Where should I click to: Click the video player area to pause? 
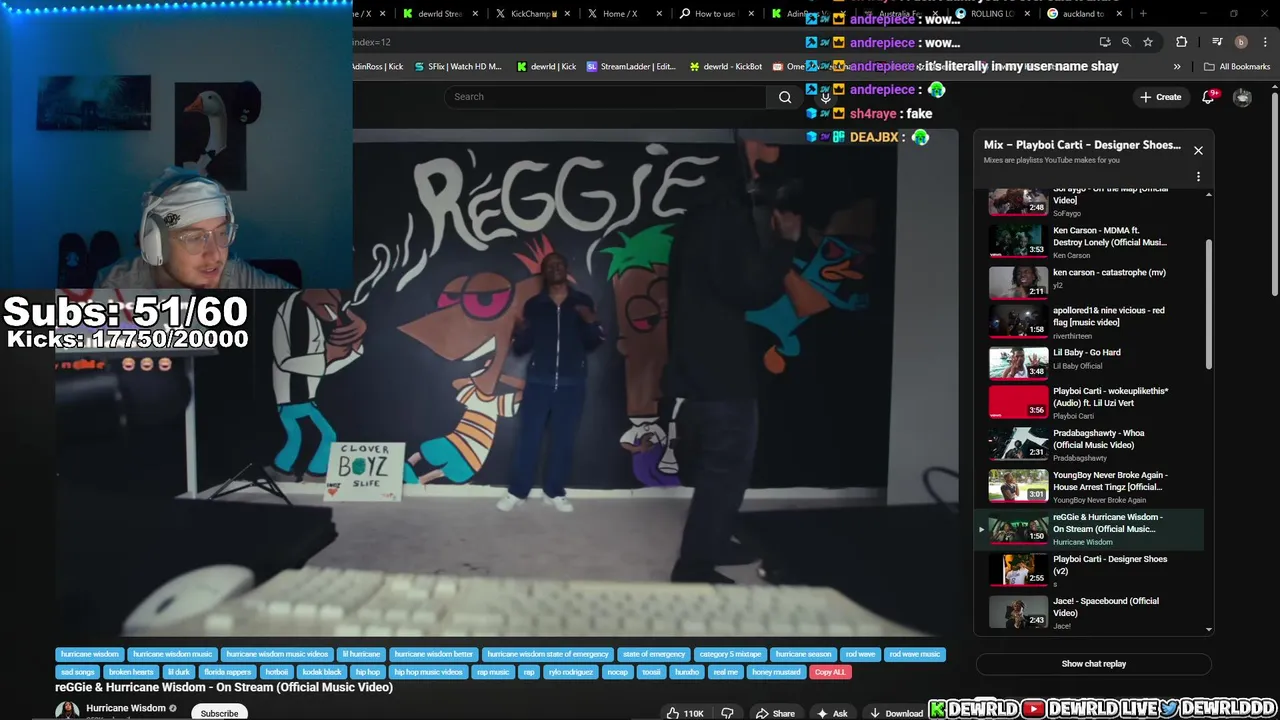[x=506, y=382]
